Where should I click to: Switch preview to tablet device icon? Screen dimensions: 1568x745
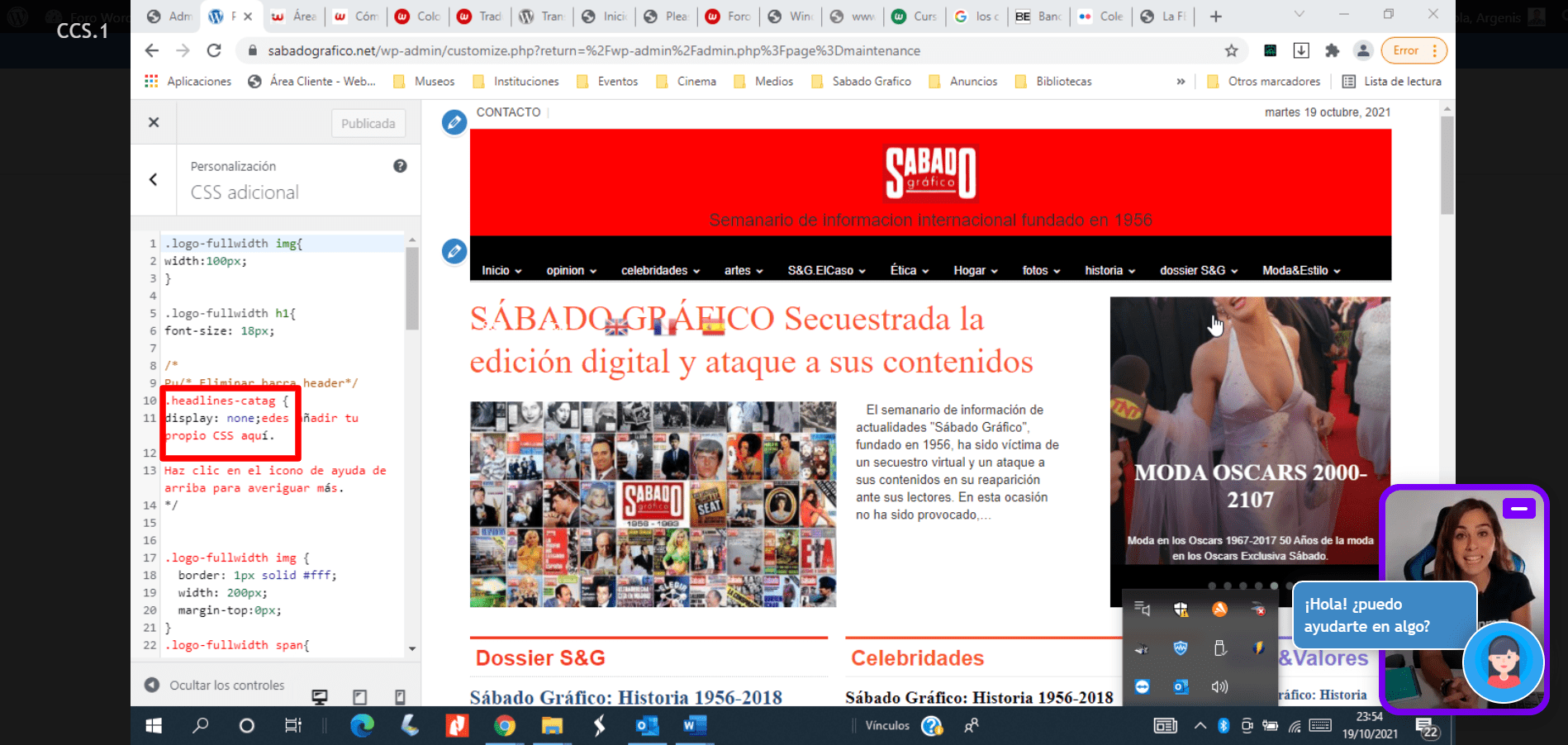coord(359,697)
